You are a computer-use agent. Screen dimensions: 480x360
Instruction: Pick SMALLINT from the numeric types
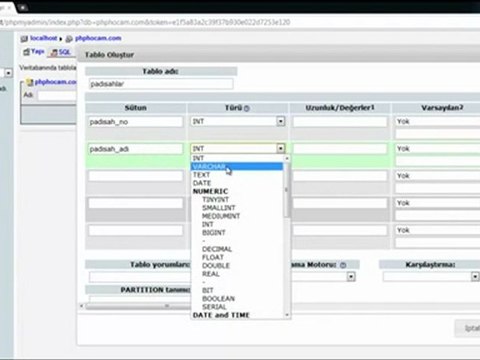pyautogui.click(x=218, y=208)
